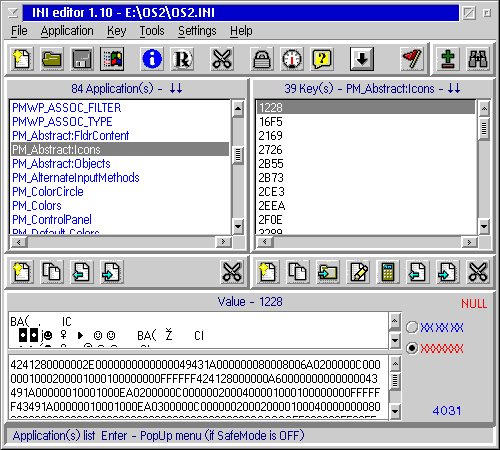Open the yellow question mark help icon
500x450 pixels.
point(322,59)
